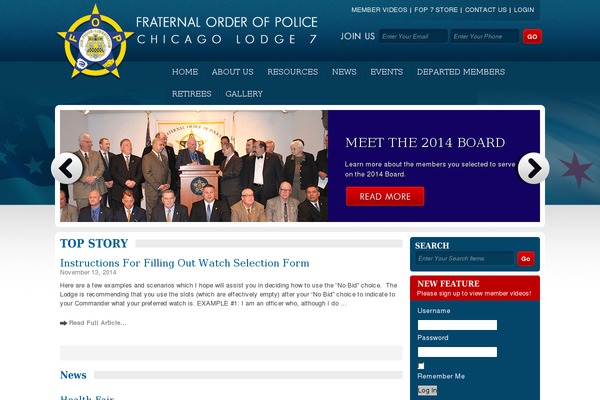
Task: Advance slider with right arrow
Action: (x=533, y=168)
